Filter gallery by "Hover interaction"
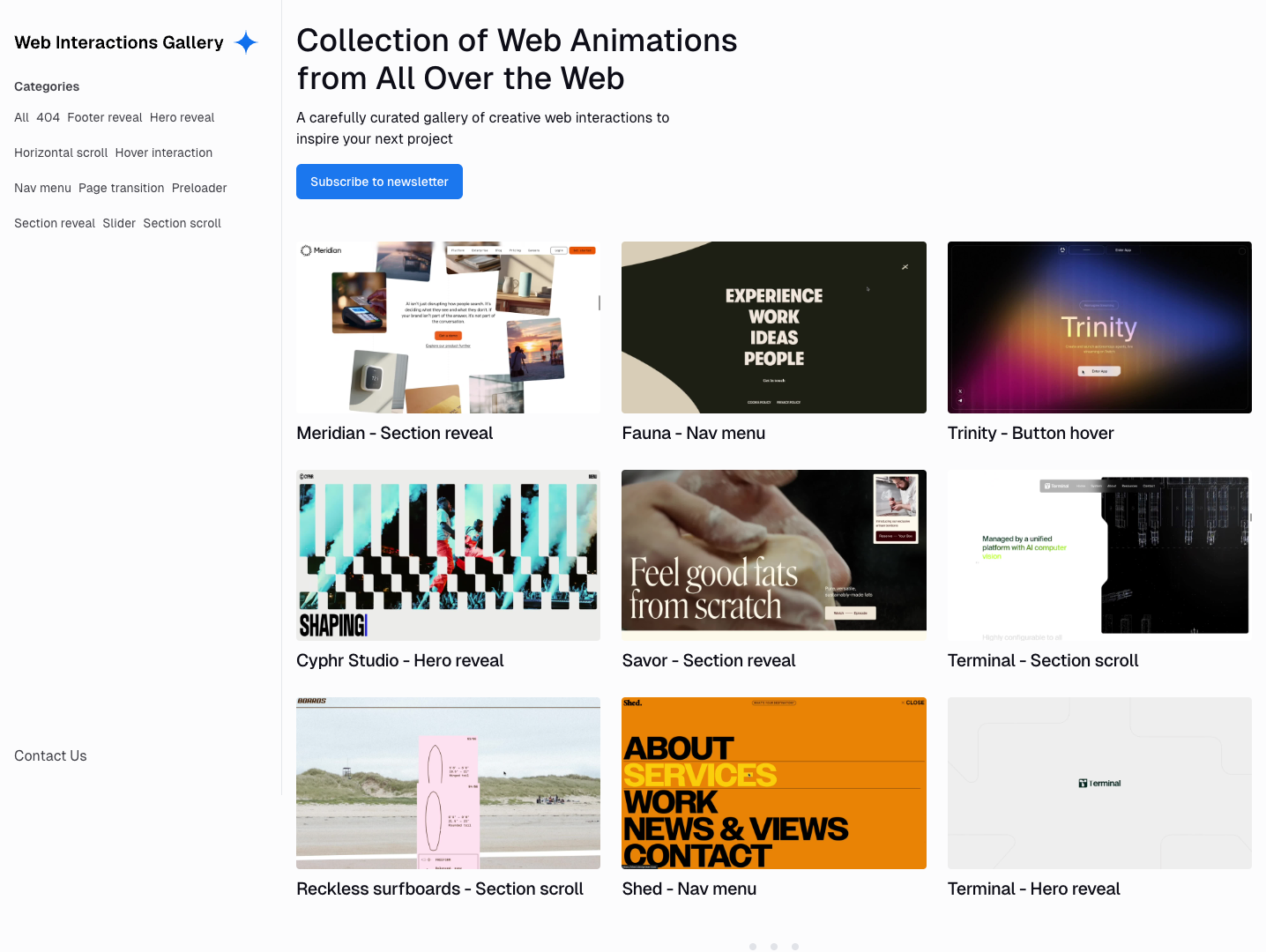The height and width of the screenshot is (952, 1266). click(163, 152)
